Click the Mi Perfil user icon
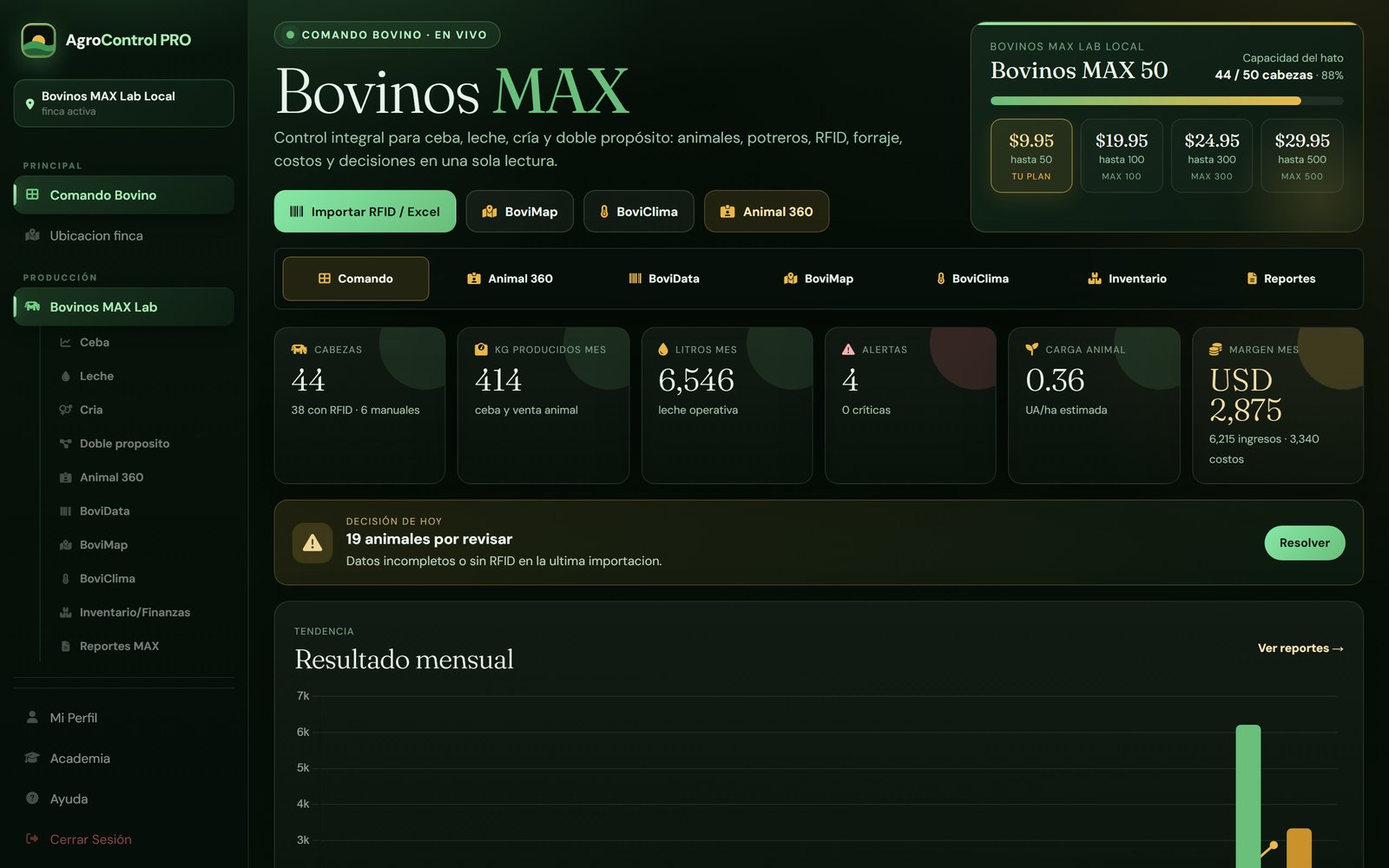The width and height of the screenshot is (1389, 868). pyautogui.click(x=32, y=717)
